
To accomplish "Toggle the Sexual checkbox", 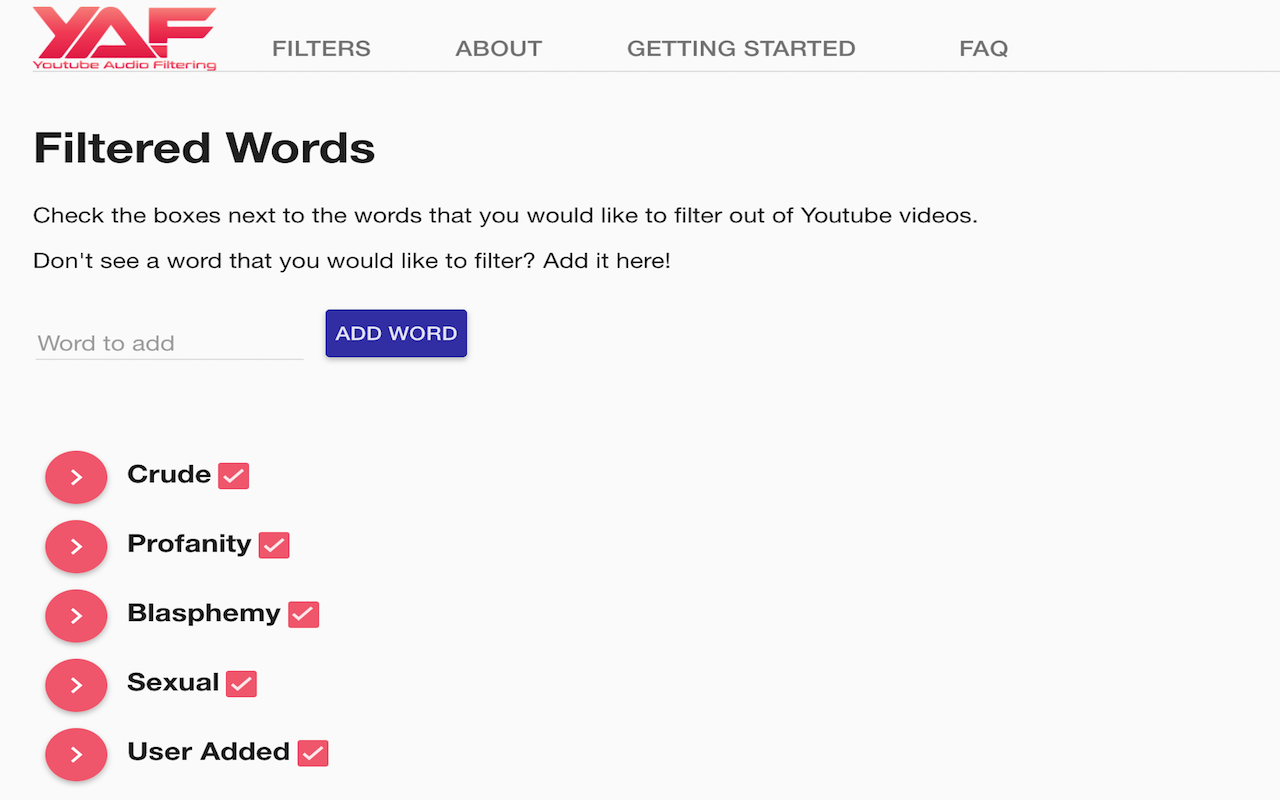I will 242,684.
